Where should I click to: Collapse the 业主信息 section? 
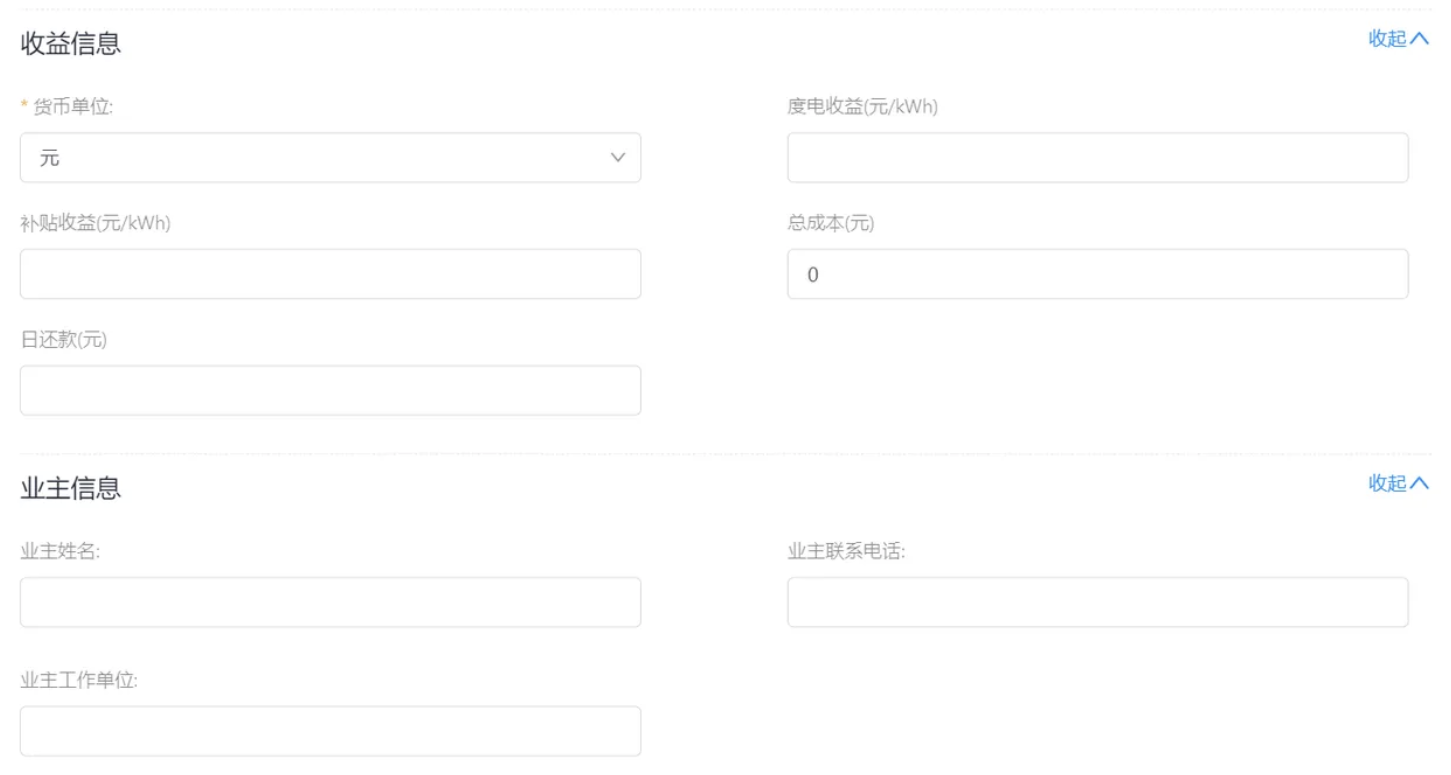[1398, 484]
